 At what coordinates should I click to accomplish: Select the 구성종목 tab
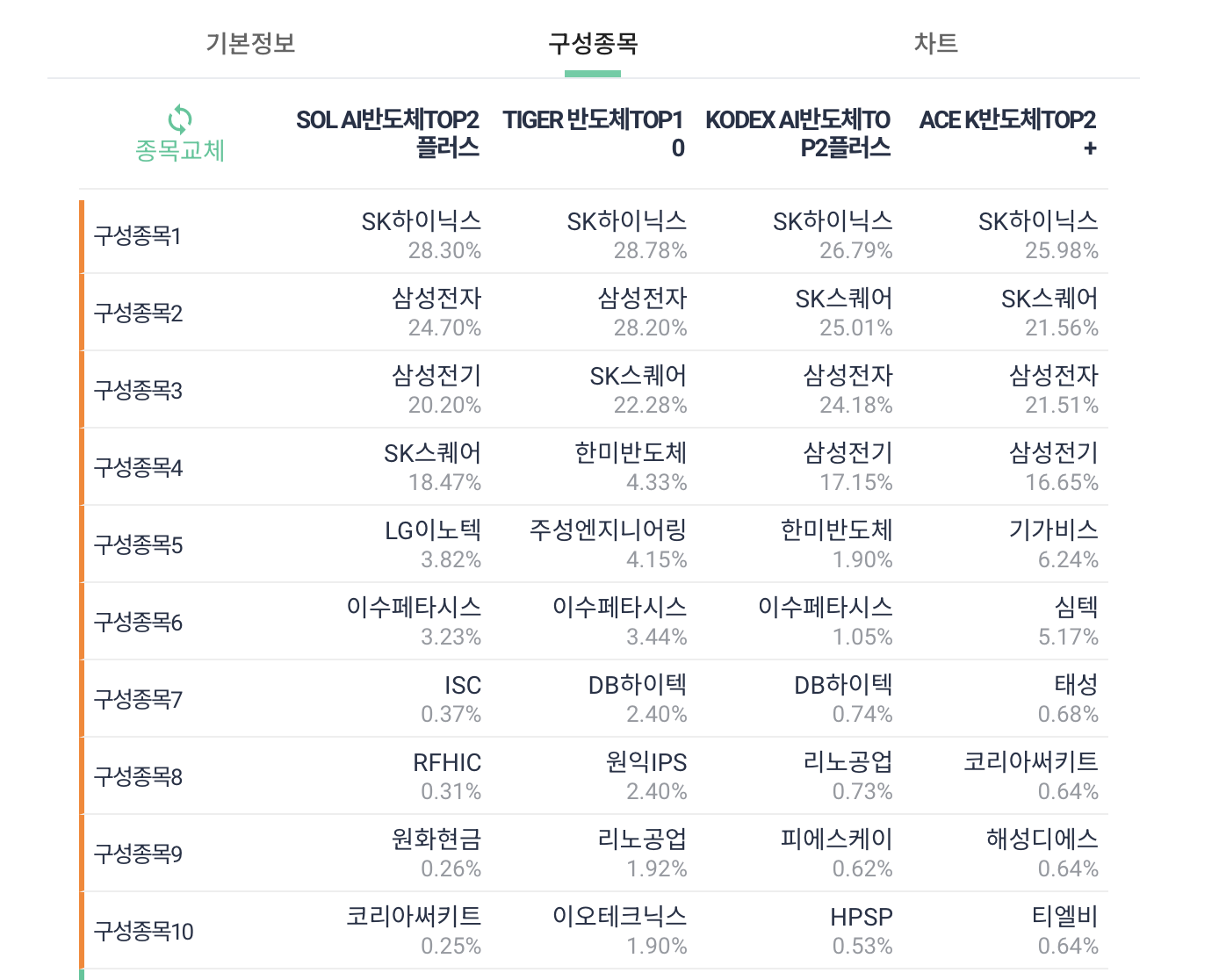(593, 43)
